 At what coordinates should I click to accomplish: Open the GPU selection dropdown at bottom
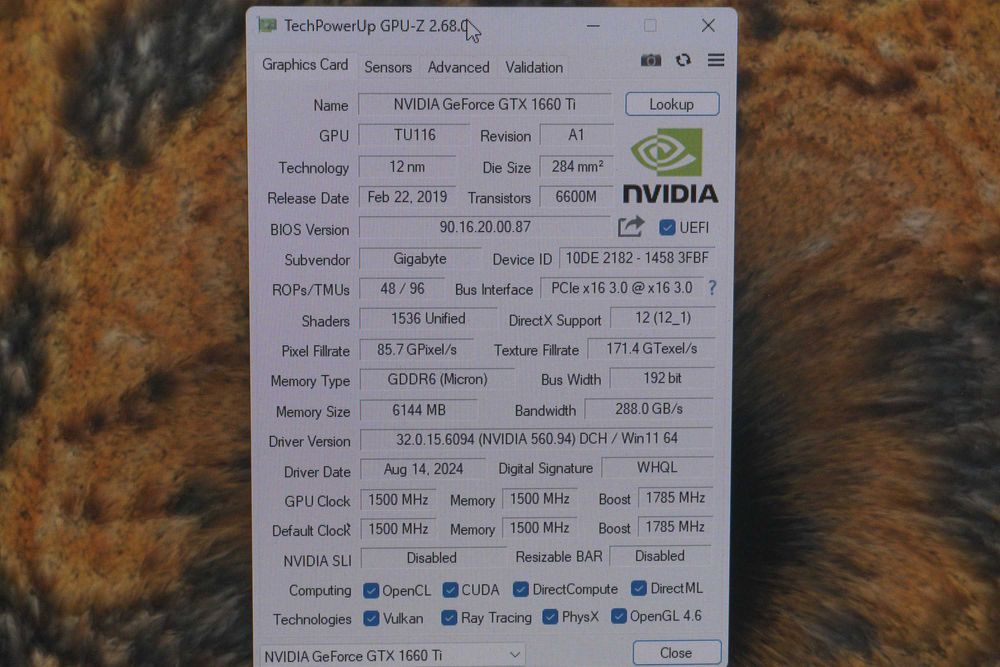pyautogui.click(x=393, y=655)
